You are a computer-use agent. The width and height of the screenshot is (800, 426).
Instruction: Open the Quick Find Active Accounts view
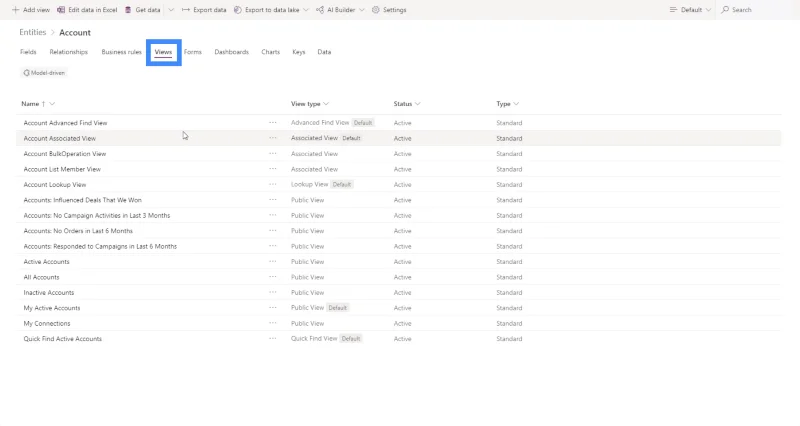(62, 339)
